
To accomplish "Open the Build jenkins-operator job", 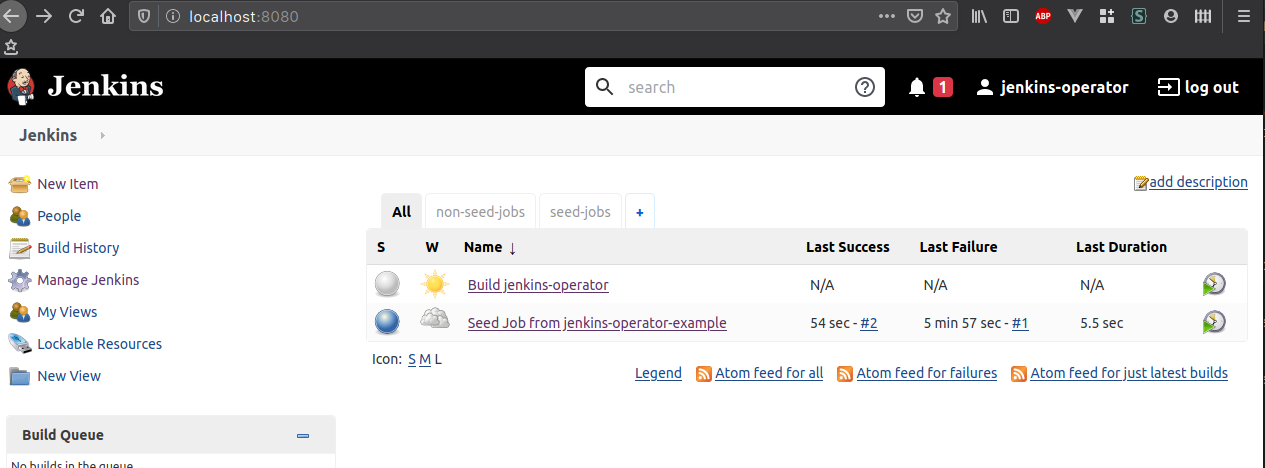I will click(538, 285).
